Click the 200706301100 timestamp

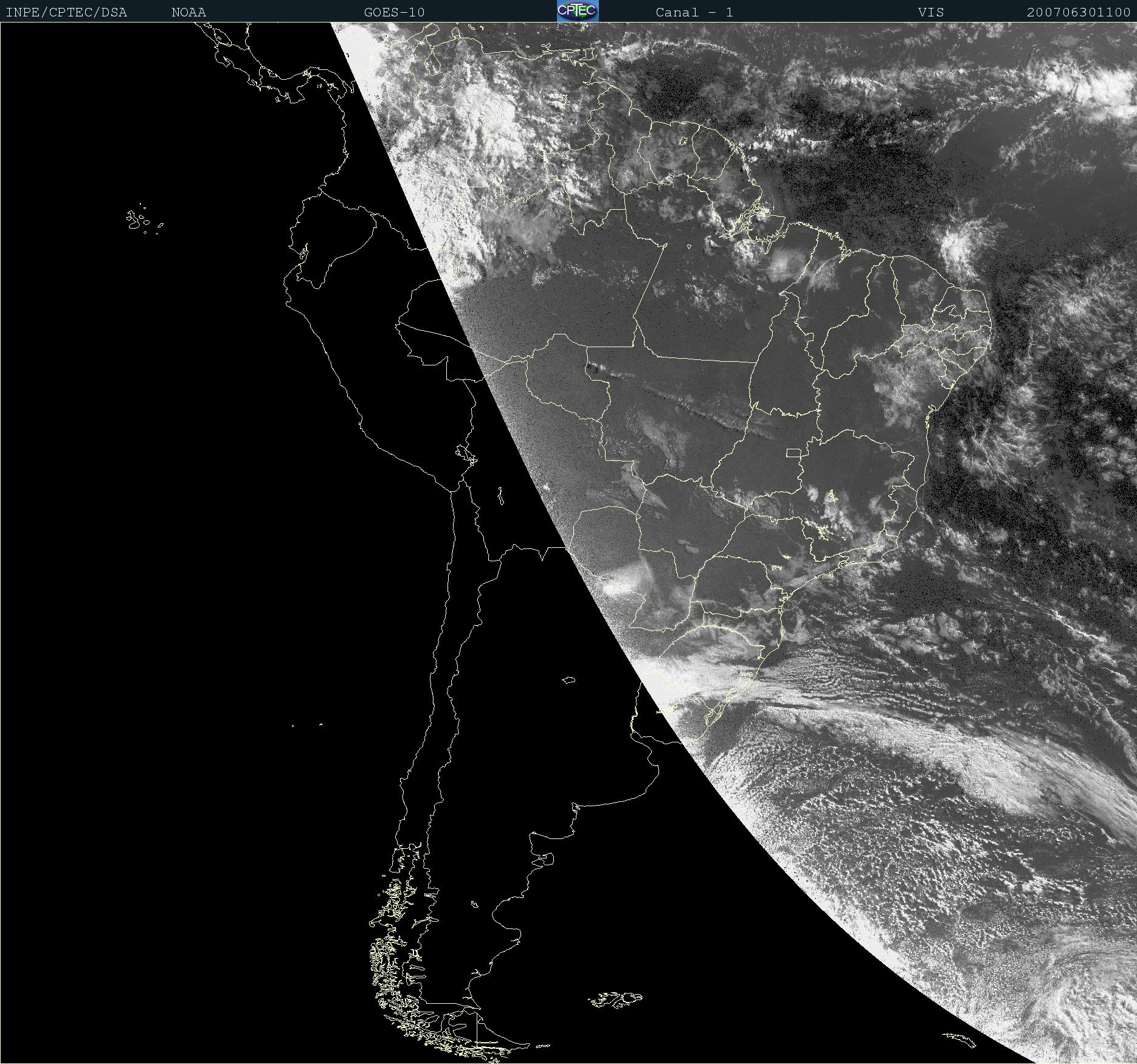pyautogui.click(x=1079, y=12)
